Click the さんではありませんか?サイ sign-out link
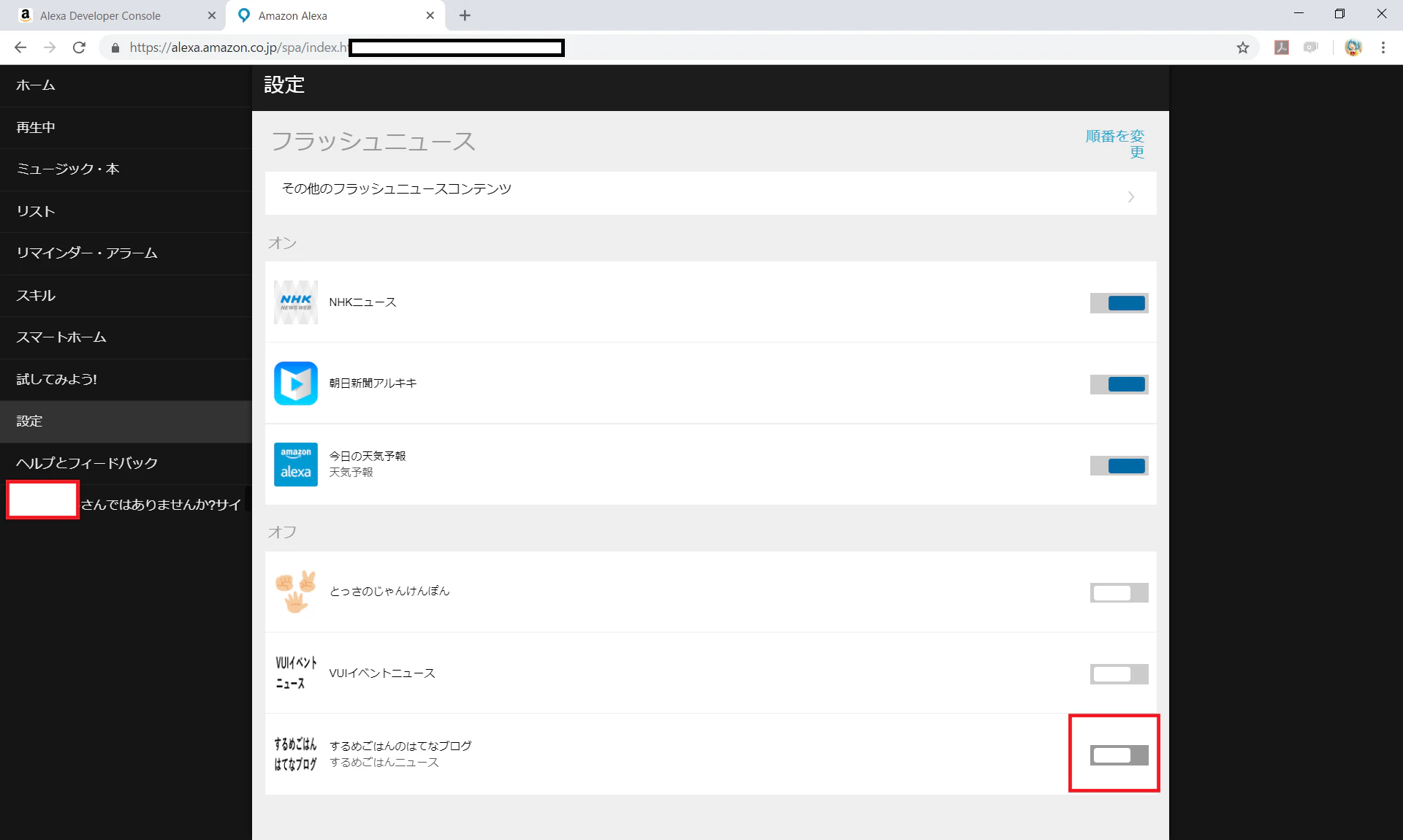The height and width of the screenshot is (840, 1403). pos(161,505)
